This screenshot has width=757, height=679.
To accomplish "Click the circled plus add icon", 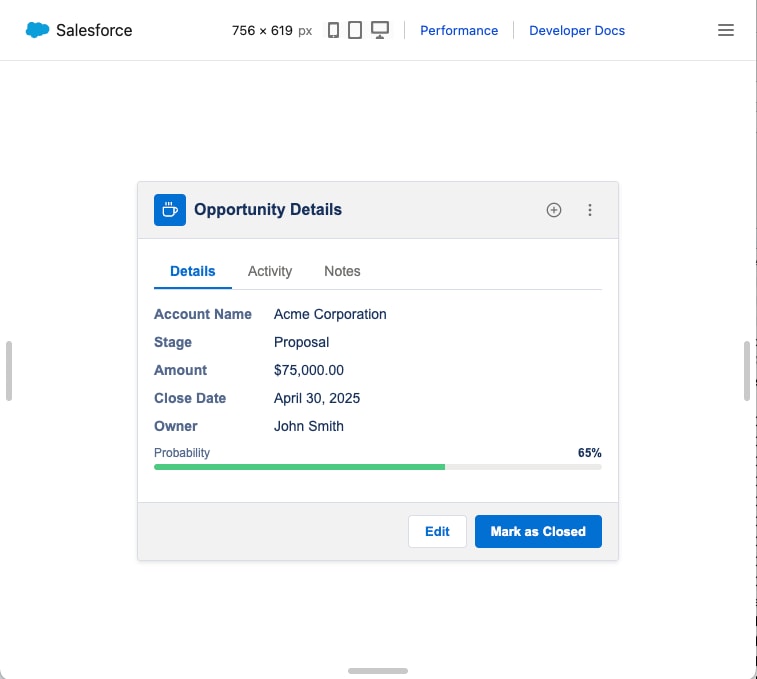I will pos(554,210).
